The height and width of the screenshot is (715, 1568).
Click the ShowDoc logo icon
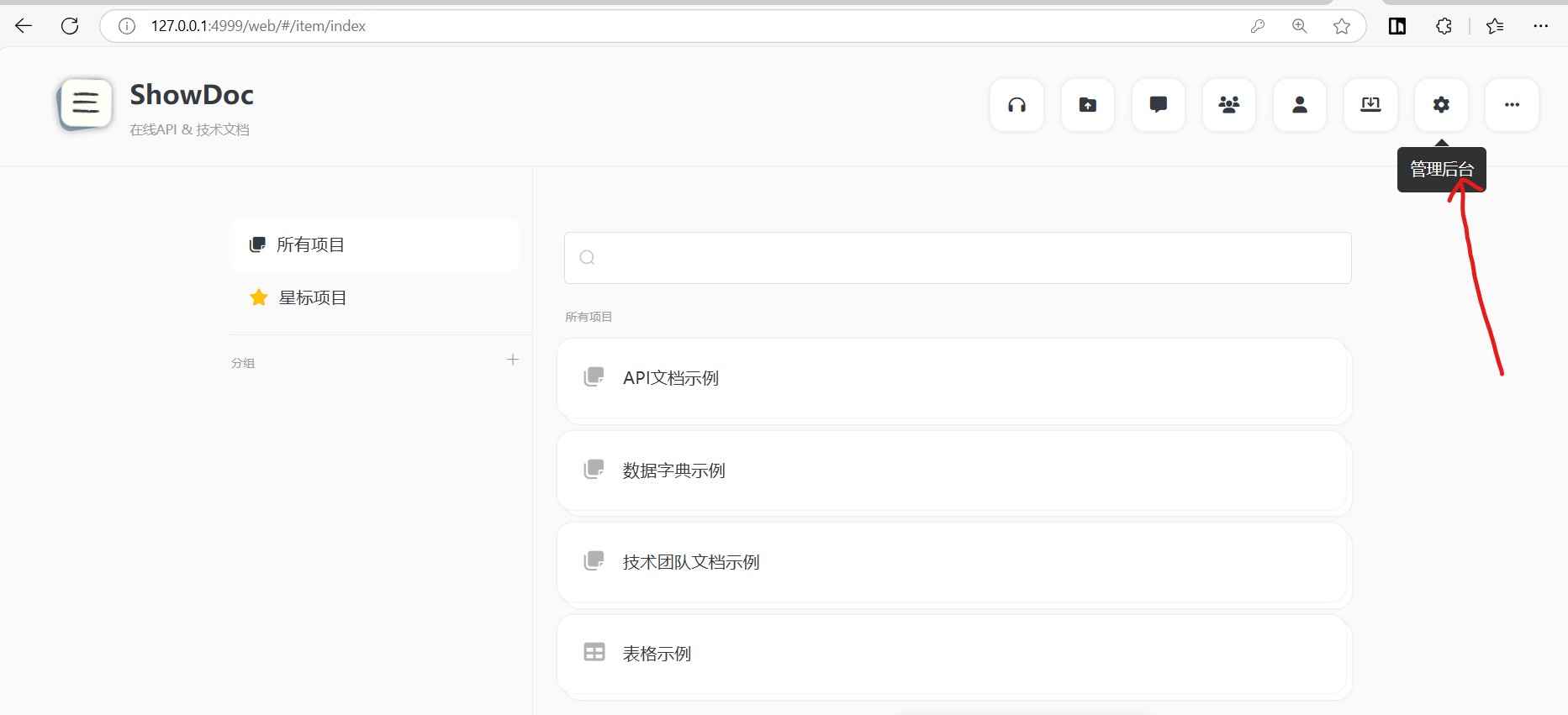(85, 104)
